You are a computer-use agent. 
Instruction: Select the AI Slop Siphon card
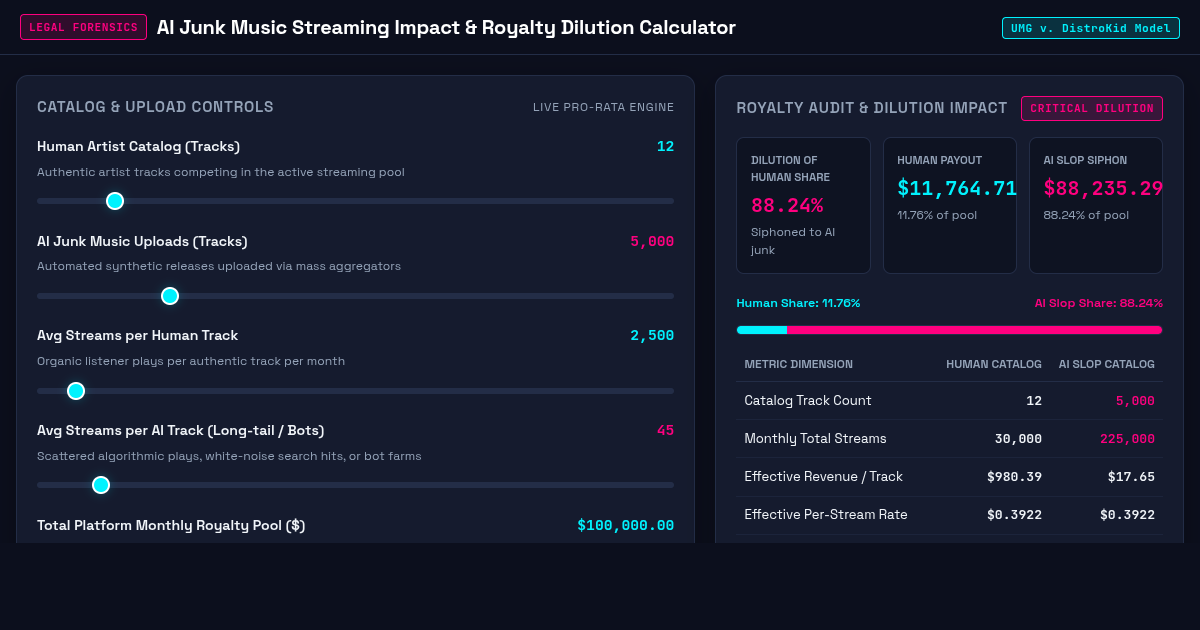(x=1096, y=205)
